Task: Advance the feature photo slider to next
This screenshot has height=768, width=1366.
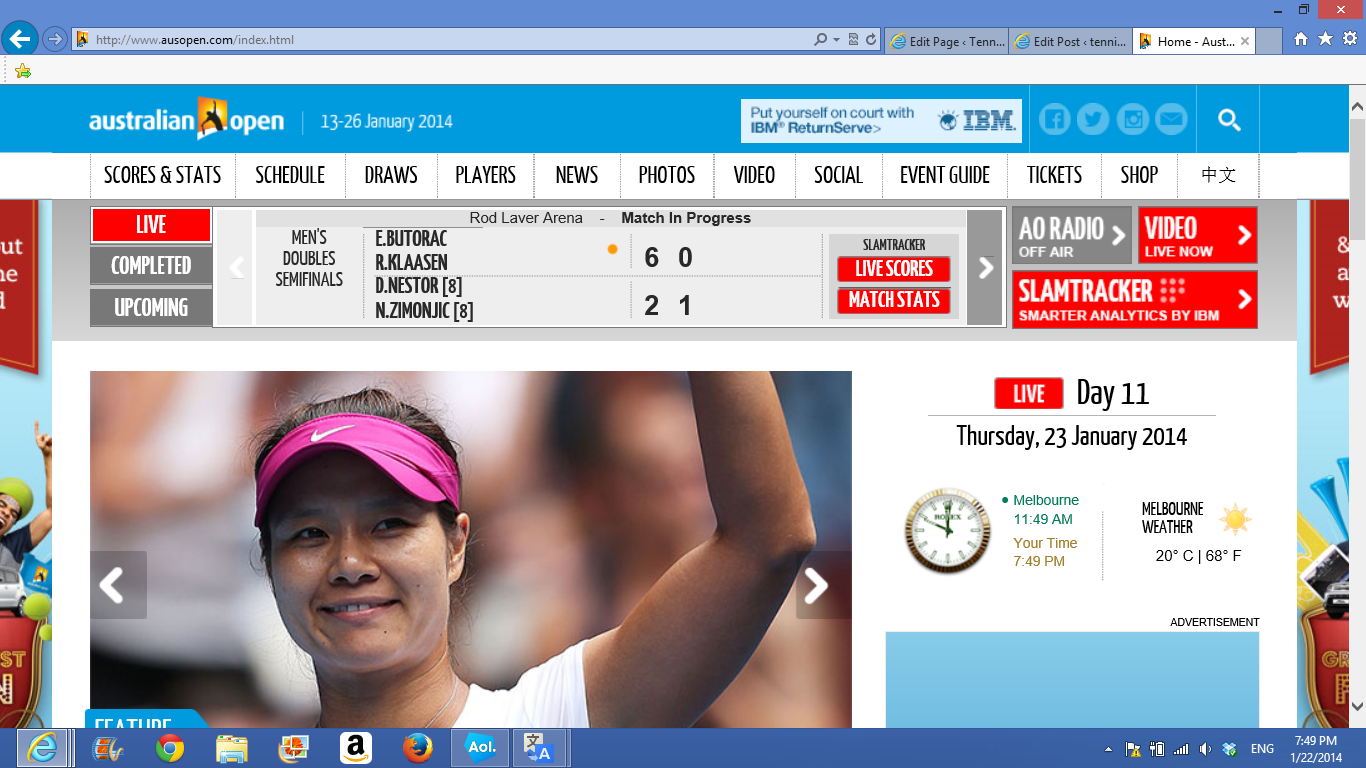Action: tap(817, 586)
